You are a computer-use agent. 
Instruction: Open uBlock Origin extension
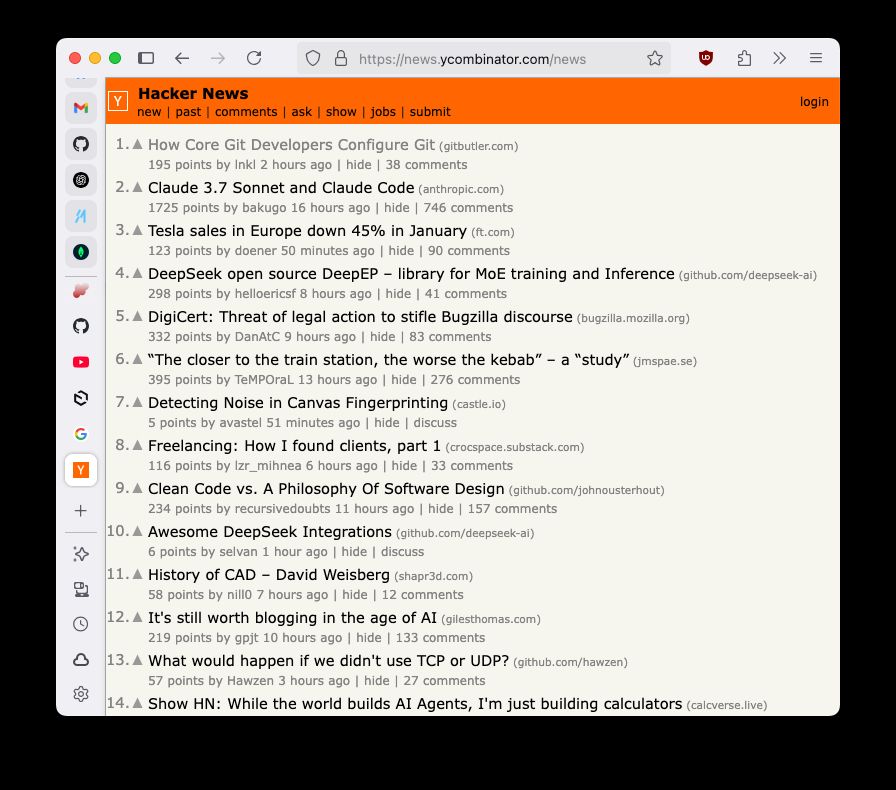click(x=706, y=58)
